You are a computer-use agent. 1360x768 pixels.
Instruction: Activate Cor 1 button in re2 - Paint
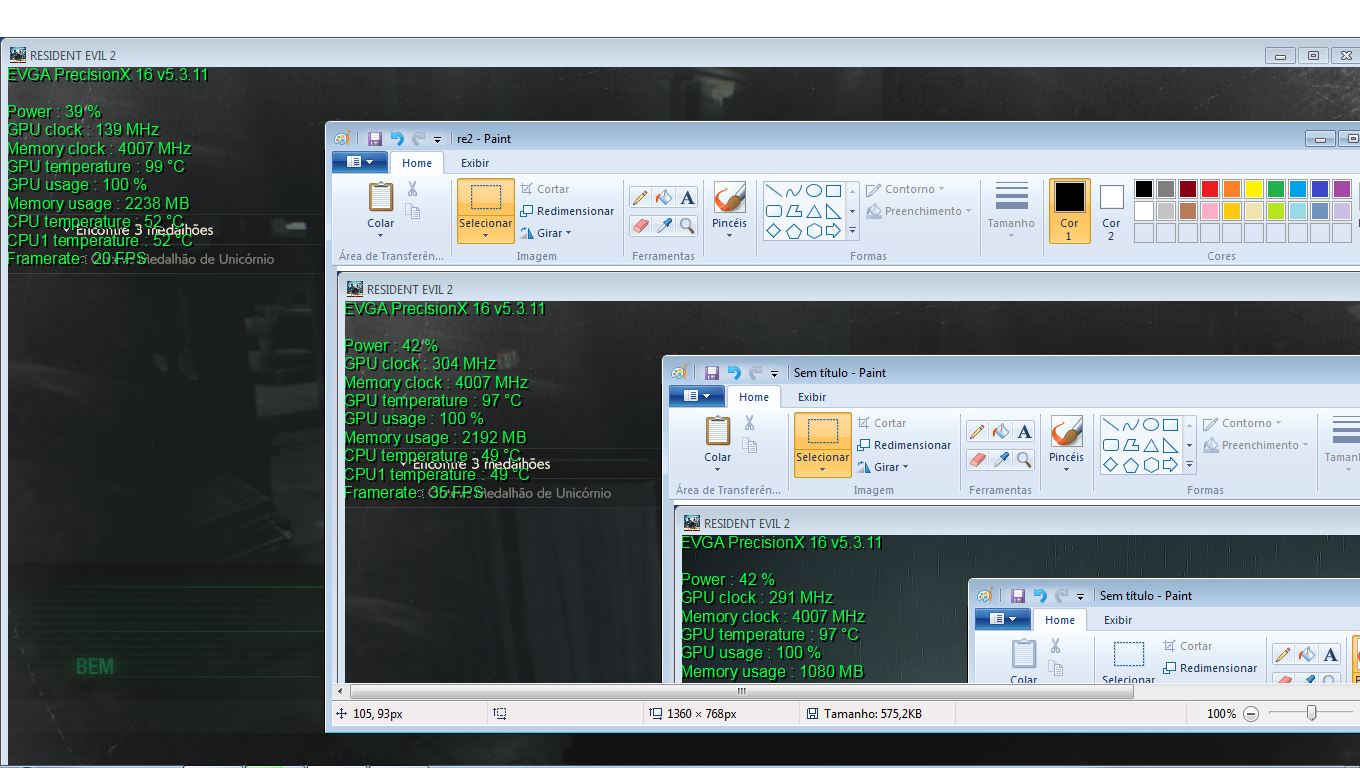pyautogui.click(x=1069, y=211)
